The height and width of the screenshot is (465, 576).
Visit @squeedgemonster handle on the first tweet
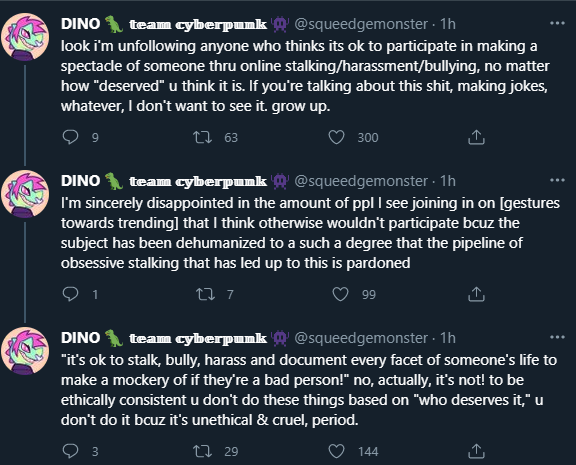pos(361,24)
